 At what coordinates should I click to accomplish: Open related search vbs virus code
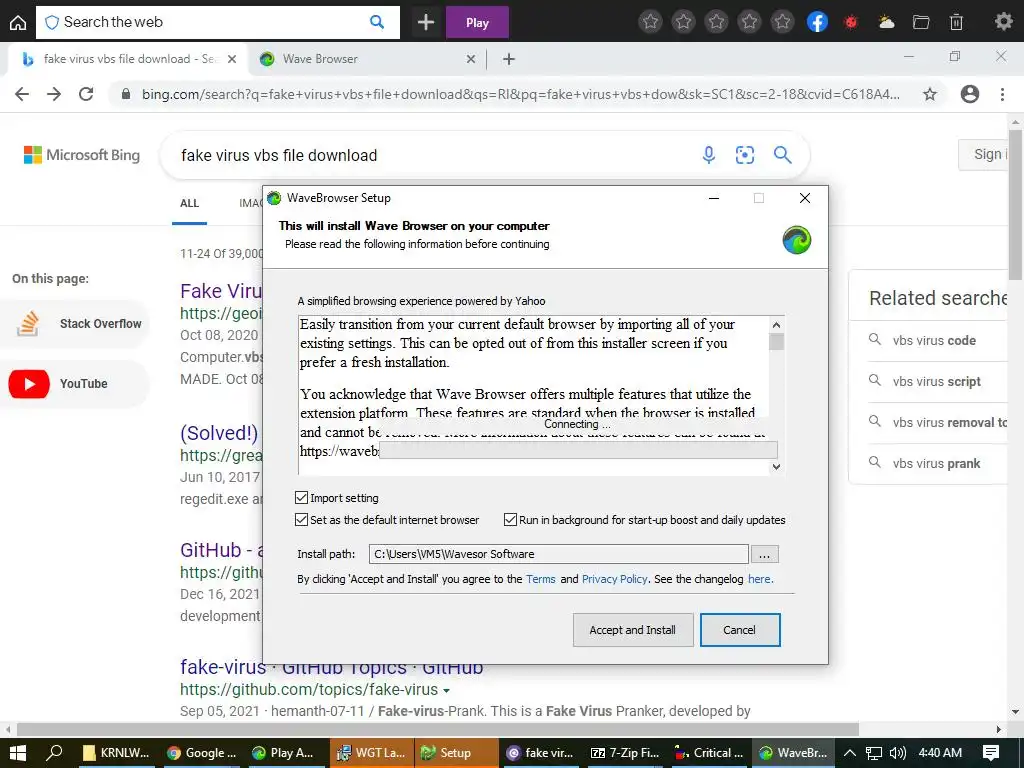934,340
